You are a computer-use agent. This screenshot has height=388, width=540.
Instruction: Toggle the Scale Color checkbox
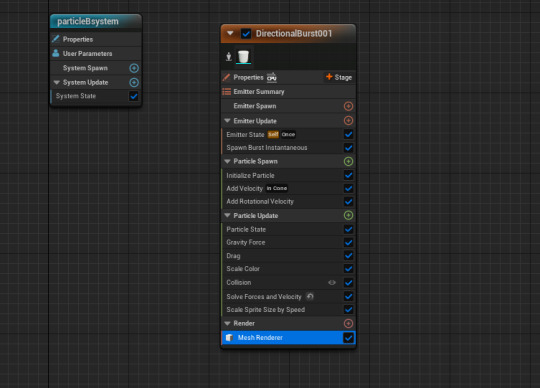(348, 269)
